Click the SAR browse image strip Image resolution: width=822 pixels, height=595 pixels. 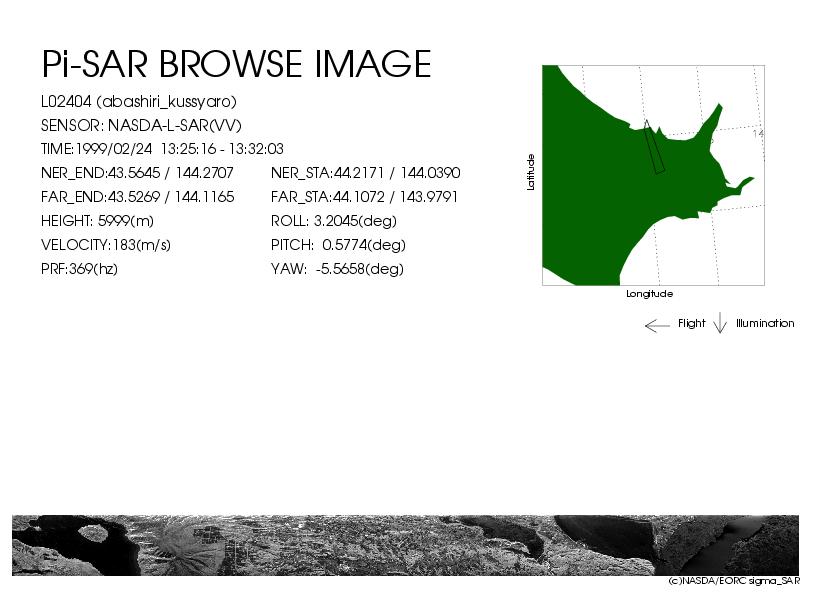(x=405, y=545)
